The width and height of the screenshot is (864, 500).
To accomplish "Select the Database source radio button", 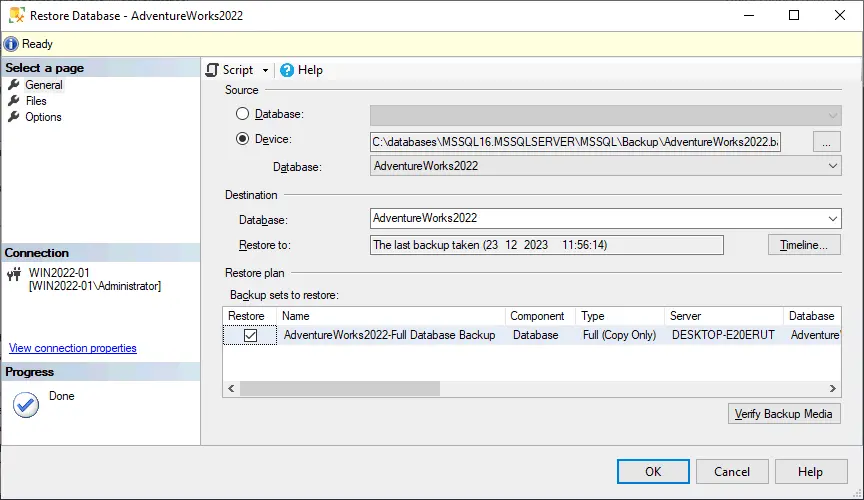I will (242, 114).
